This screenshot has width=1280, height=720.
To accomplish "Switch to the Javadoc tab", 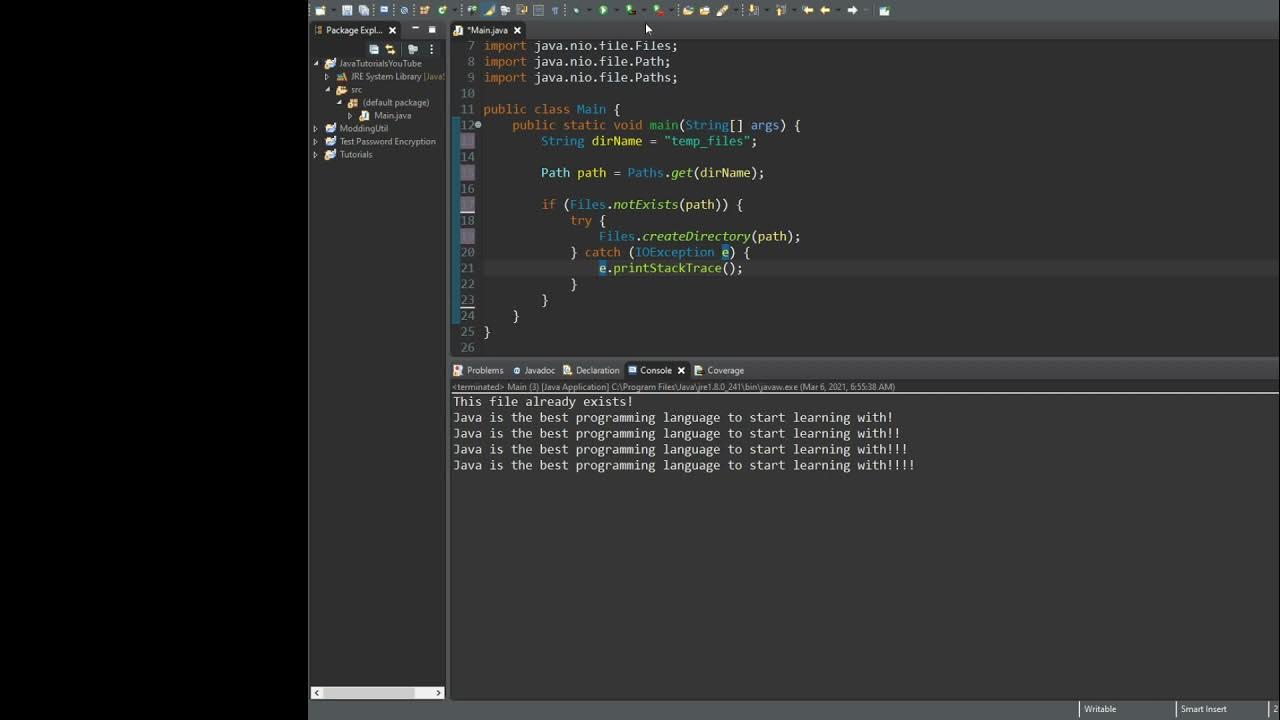I will click(x=533, y=370).
